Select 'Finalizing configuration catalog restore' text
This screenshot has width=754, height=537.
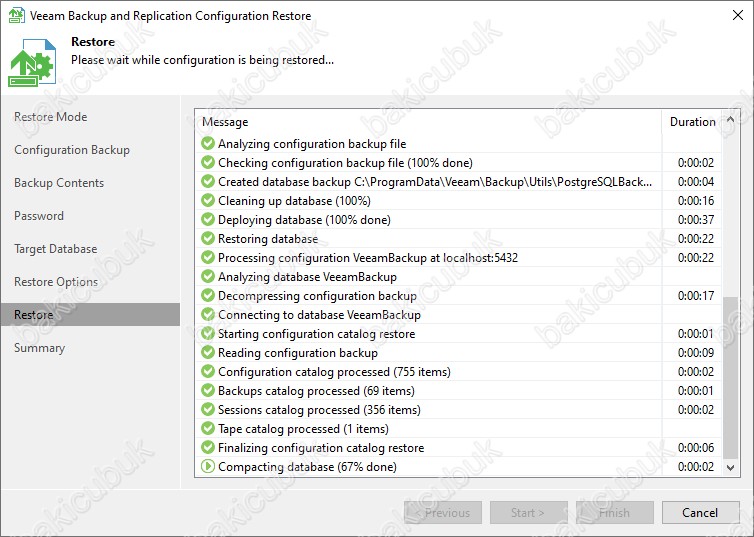[x=321, y=448]
